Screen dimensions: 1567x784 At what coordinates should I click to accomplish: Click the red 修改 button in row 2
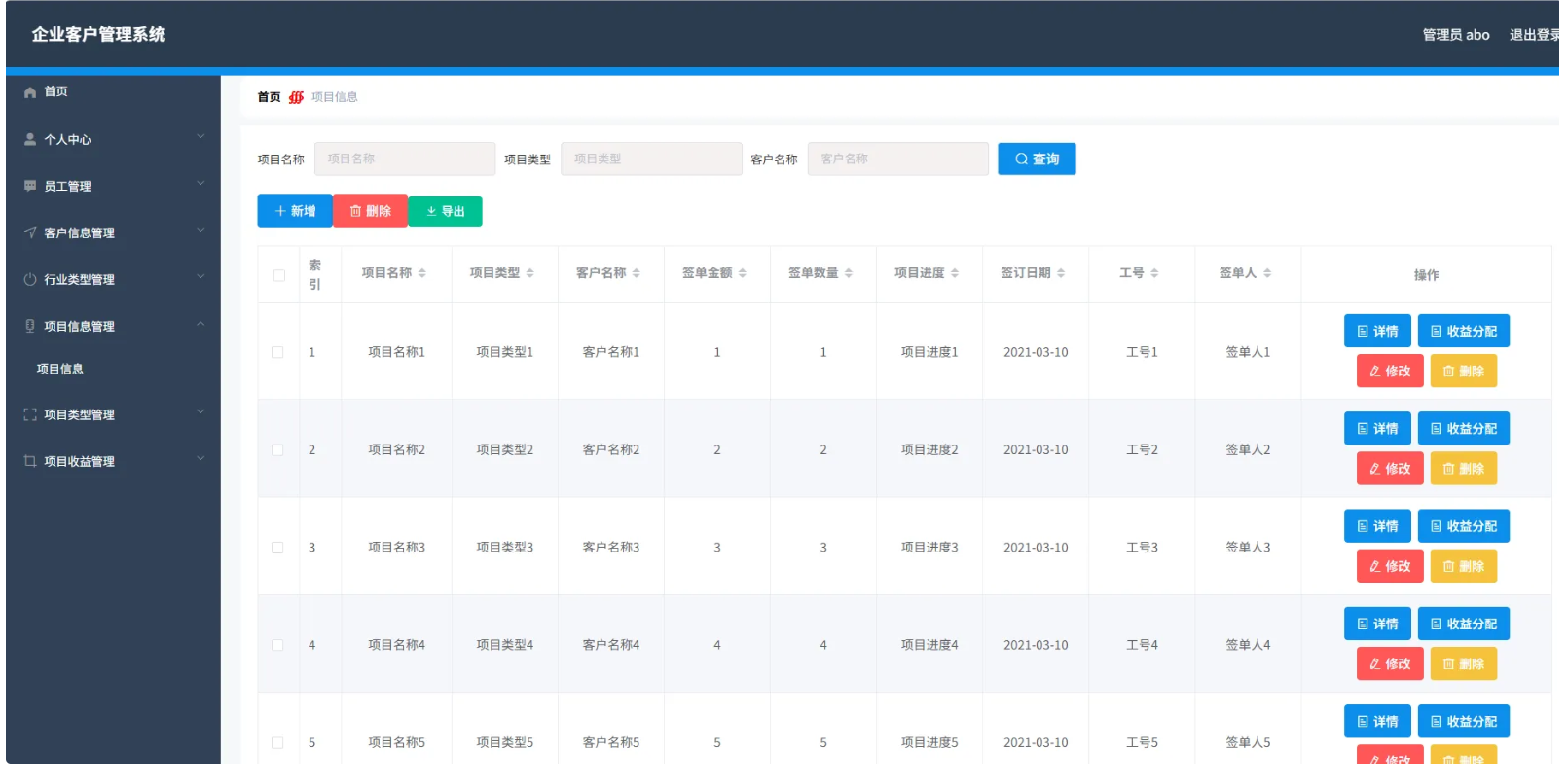(x=1390, y=469)
